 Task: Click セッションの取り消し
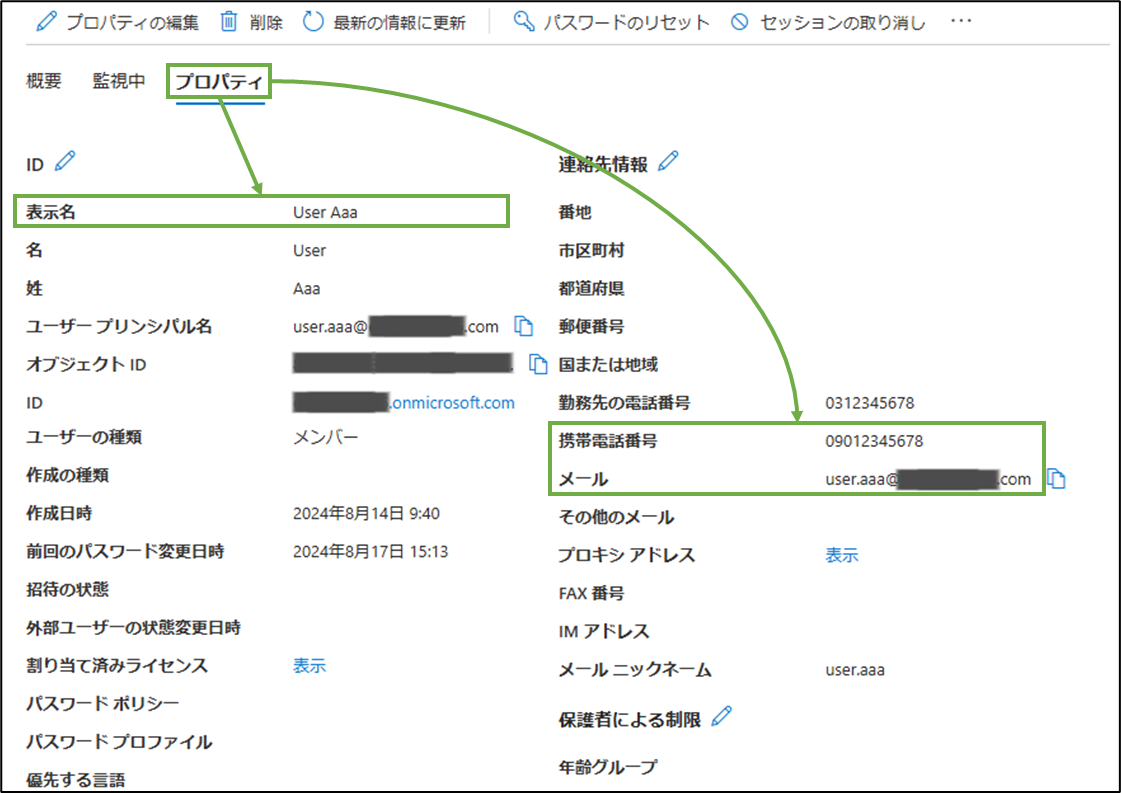pyautogui.click(x=828, y=22)
